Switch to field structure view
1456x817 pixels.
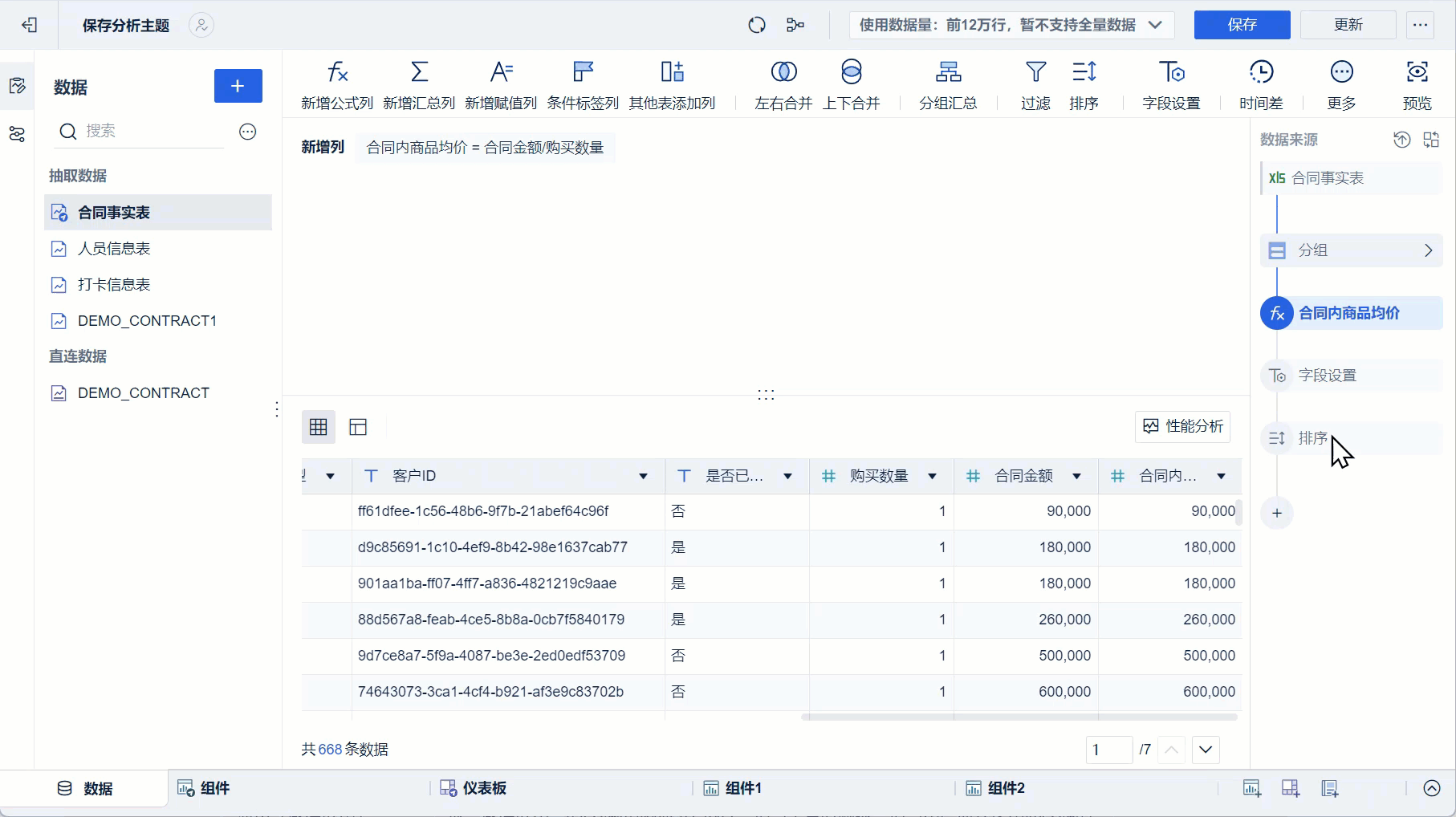358,427
